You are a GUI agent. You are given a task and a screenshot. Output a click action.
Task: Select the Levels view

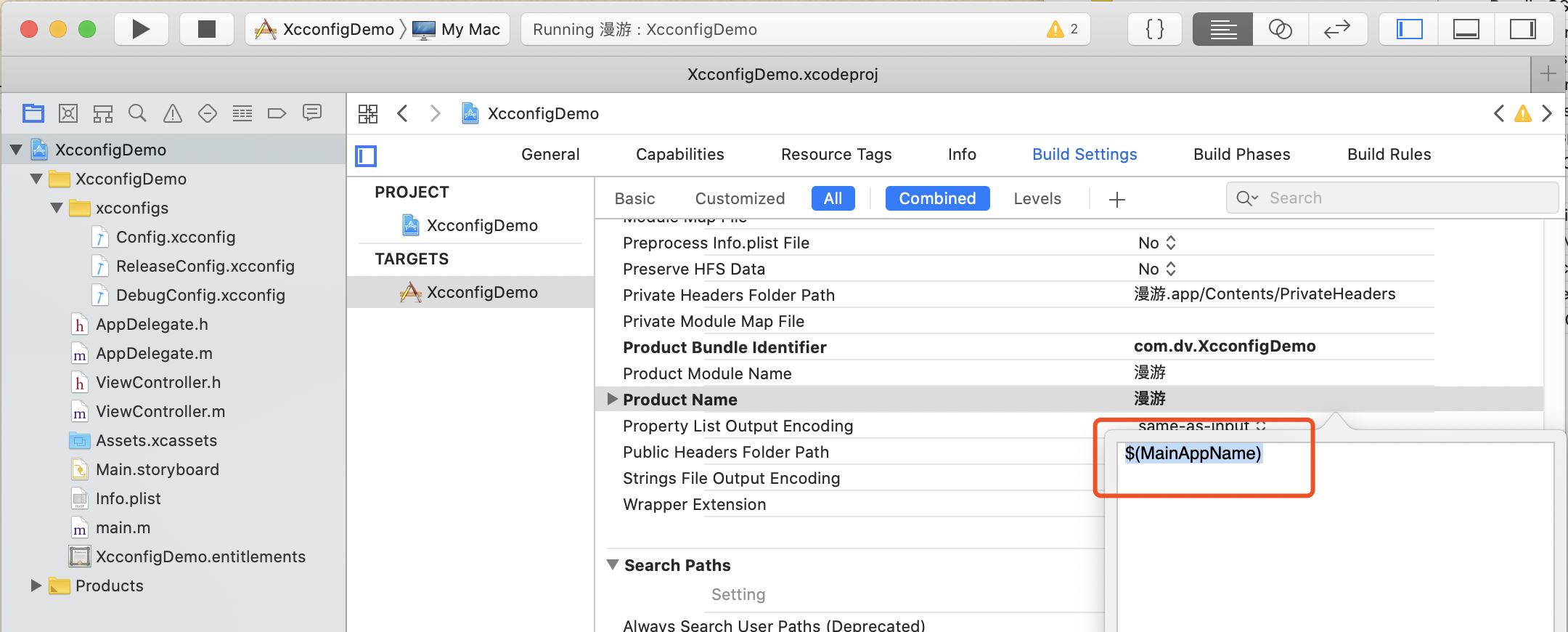click(1037, 198)
